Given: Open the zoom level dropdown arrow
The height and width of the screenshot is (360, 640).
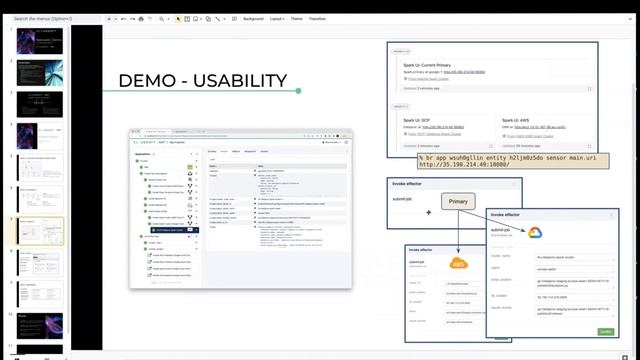Looking at the screenshot, I should click(168, 19).
